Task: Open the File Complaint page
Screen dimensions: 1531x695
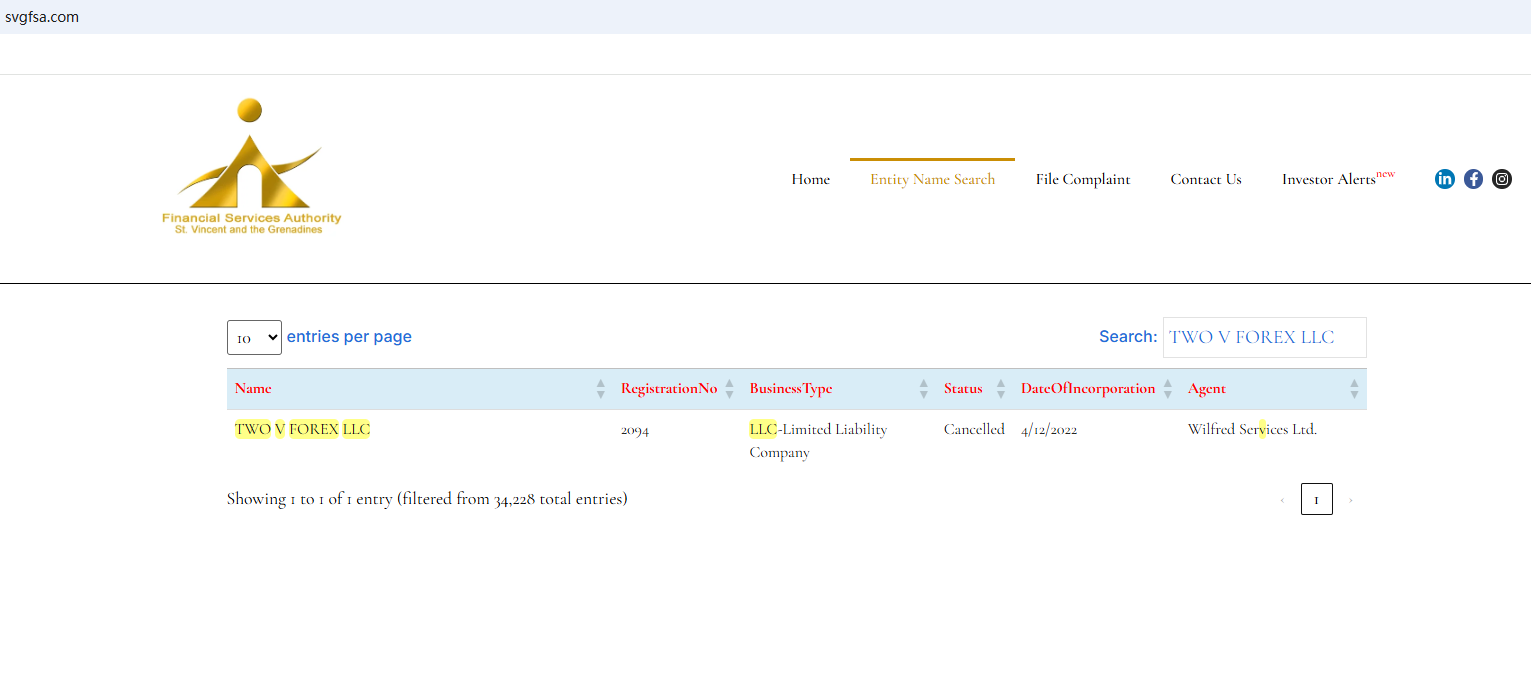Action: coord(1082,180)
